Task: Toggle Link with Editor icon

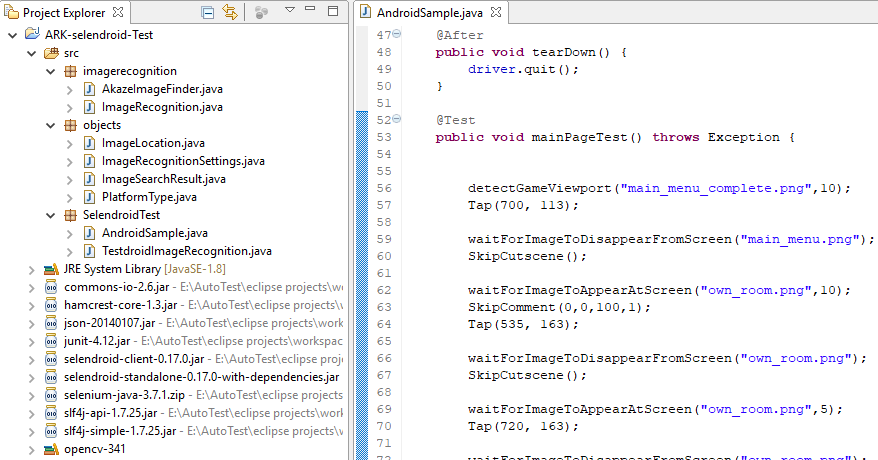Action: pos(230,12)
